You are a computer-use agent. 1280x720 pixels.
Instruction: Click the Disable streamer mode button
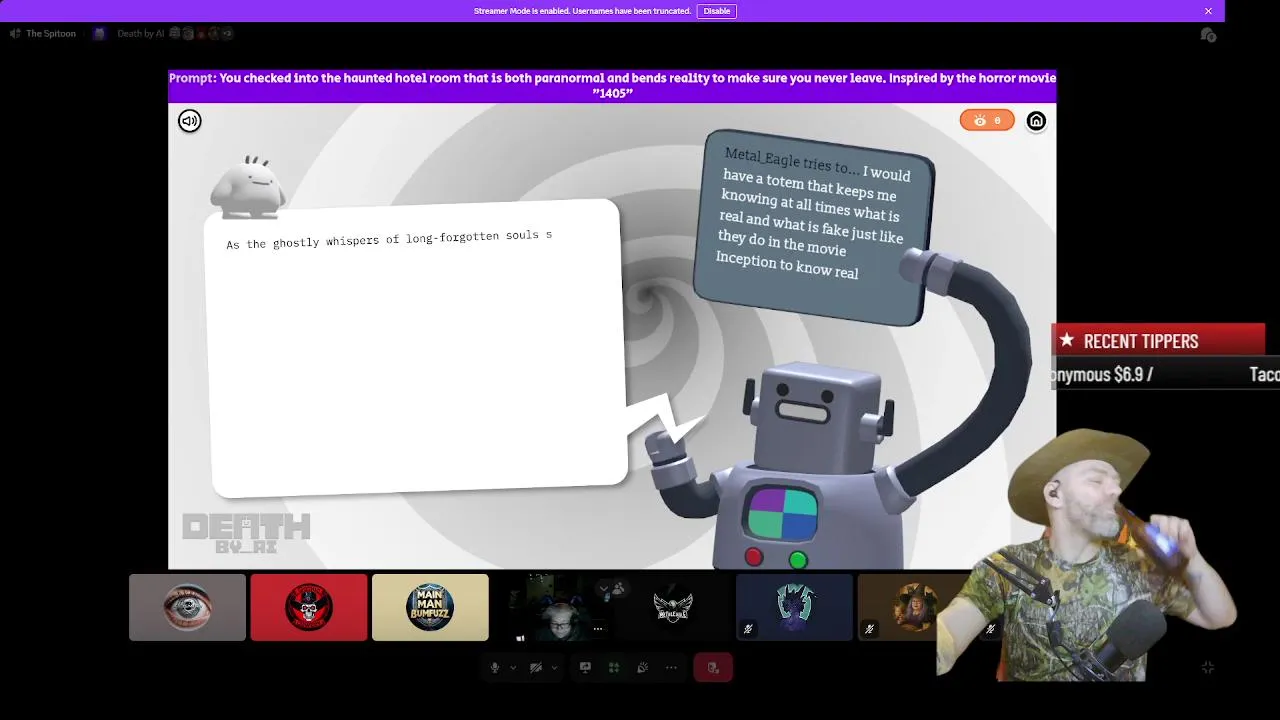(x=716, y=11)
